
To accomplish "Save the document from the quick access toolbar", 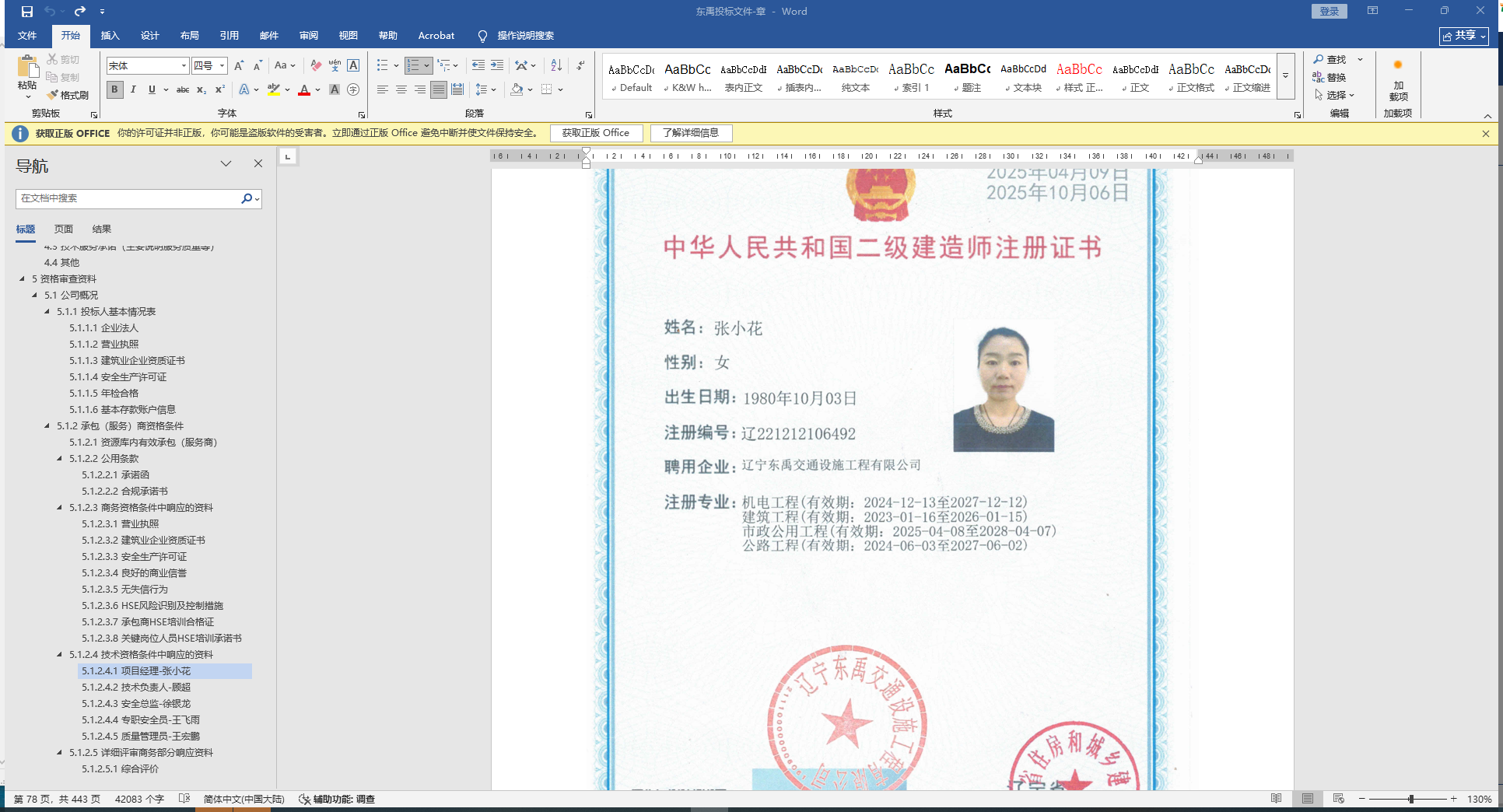I will [27, 12].
